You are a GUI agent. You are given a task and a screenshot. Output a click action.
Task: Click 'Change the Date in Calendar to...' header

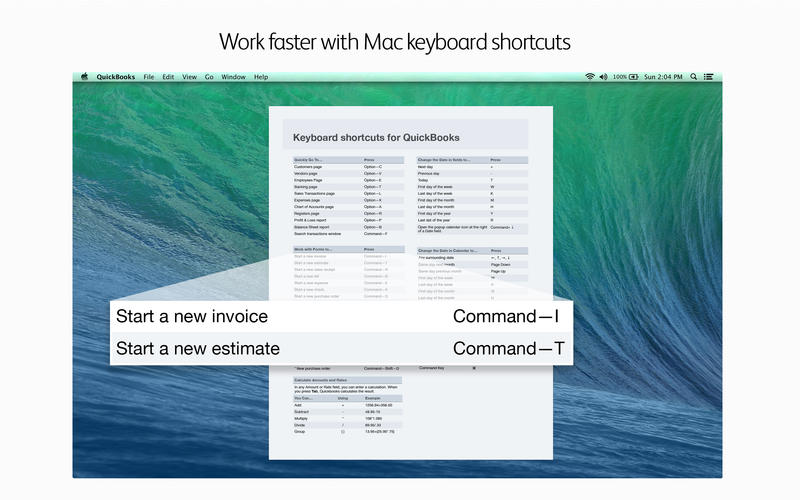coord(472,251)
